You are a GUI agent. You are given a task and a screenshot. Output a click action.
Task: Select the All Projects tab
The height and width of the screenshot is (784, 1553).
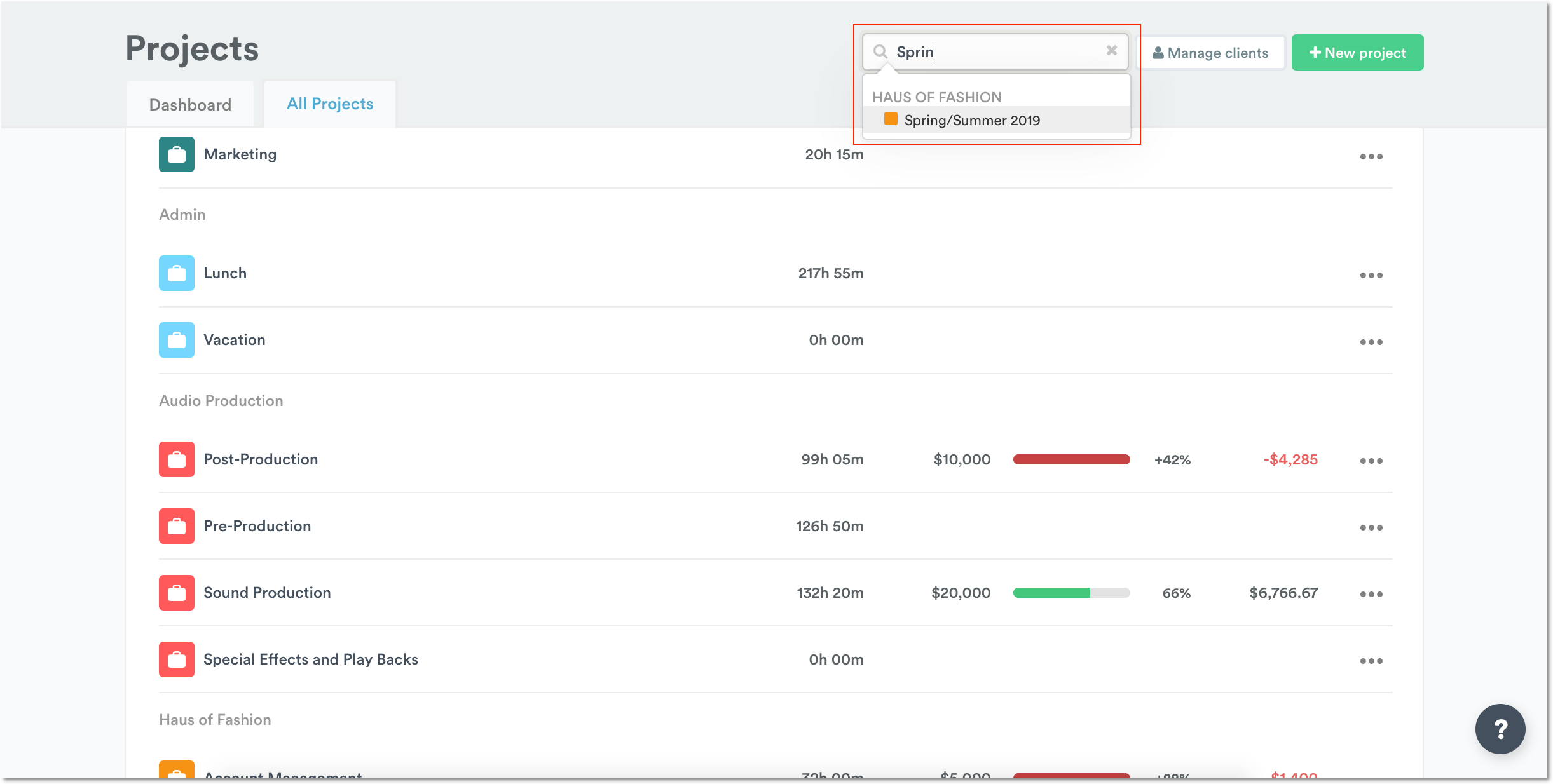(329, 104)
